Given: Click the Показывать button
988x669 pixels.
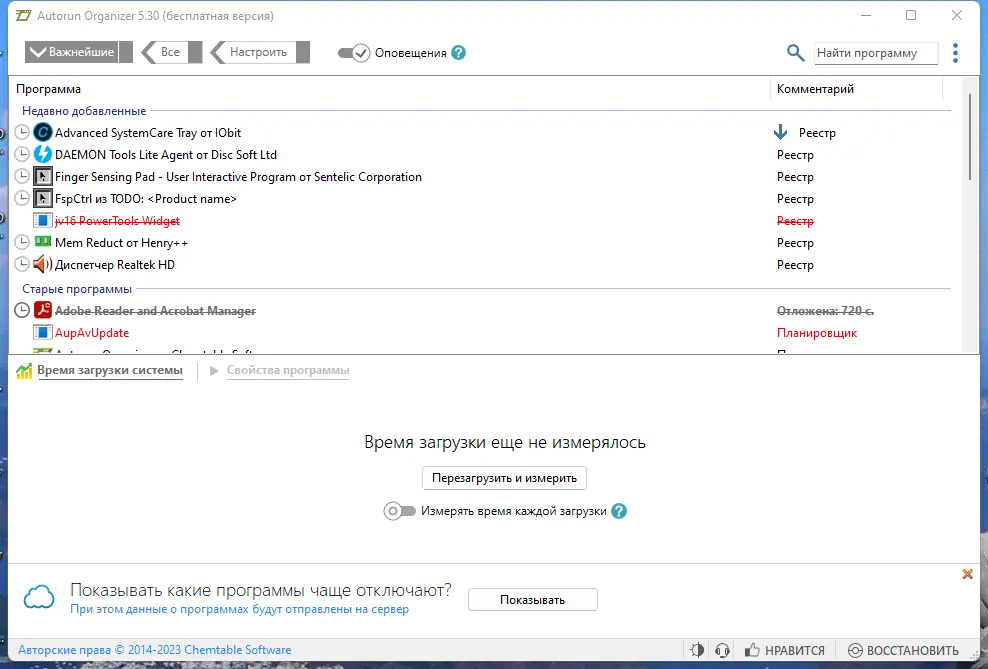Looking at the screenshot, I should [532, 600].
